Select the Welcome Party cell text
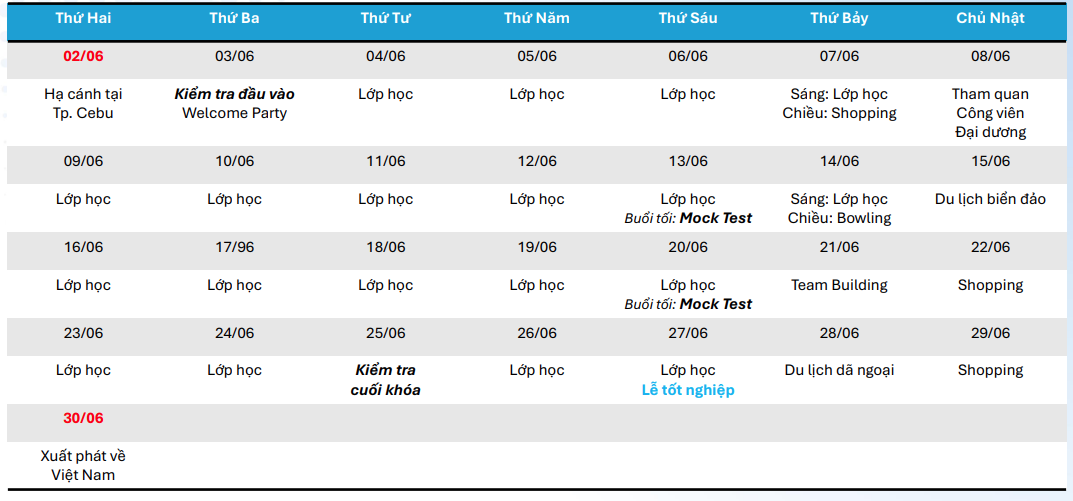This screenshot has width=1073, height=501. tap(235, 113)
